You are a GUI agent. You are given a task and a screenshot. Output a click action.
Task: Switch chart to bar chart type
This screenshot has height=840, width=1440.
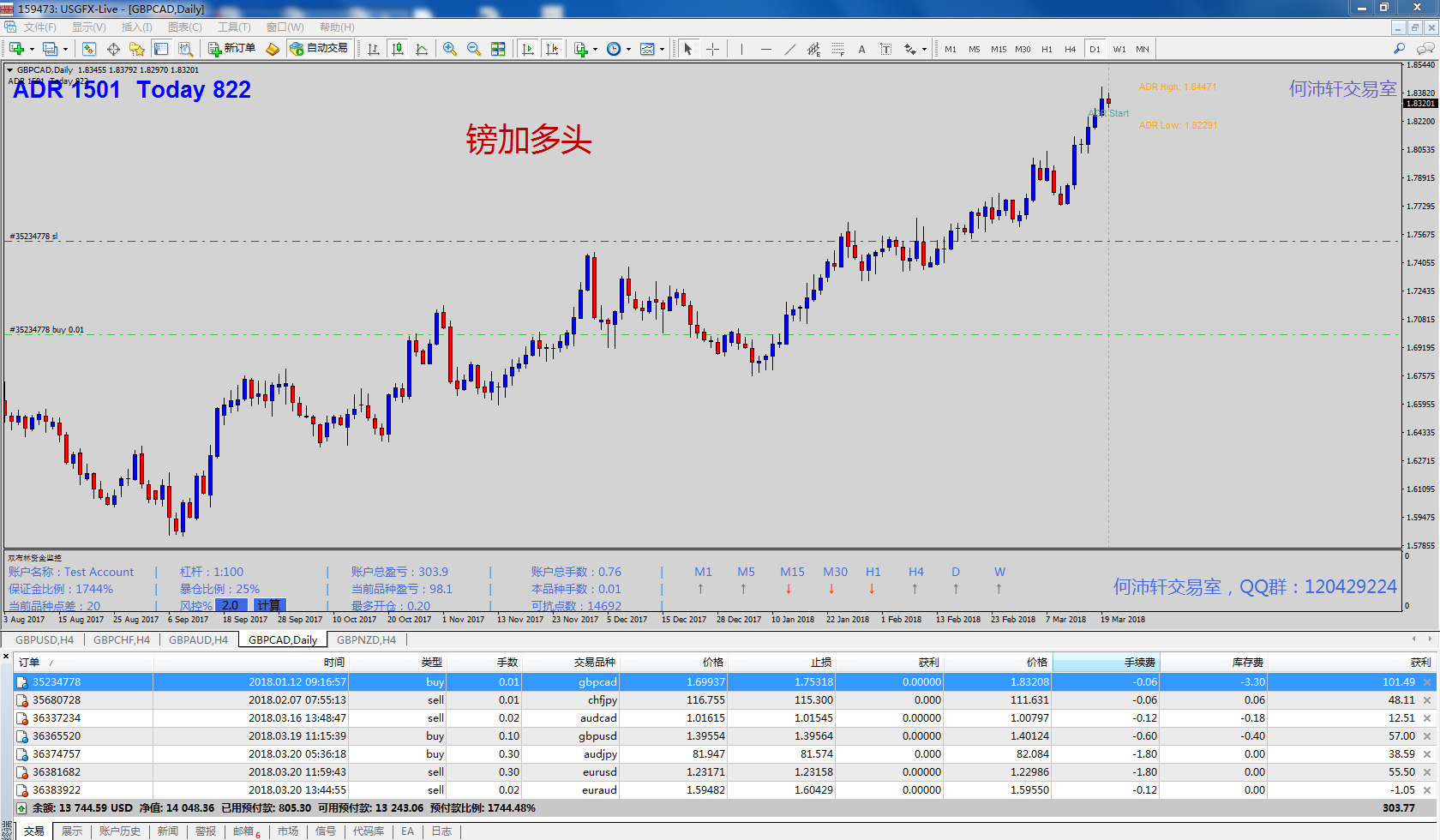click(374, 49)
